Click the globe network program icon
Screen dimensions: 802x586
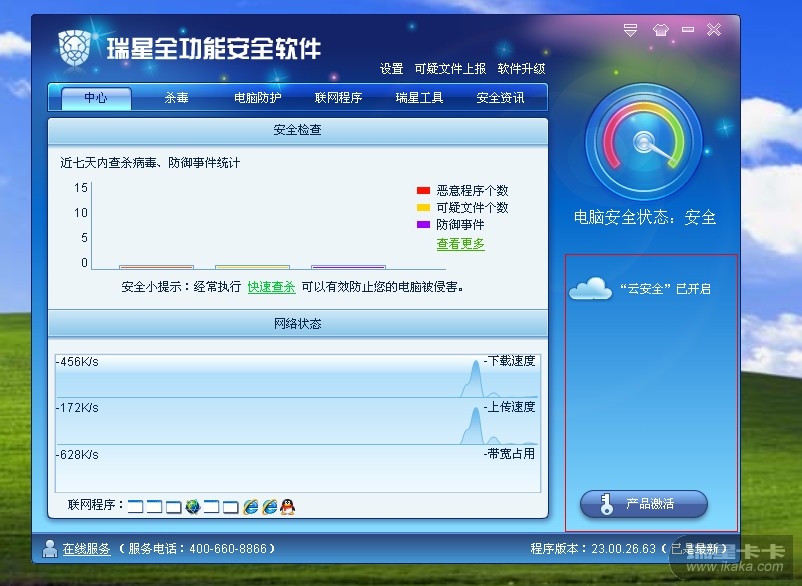(x=193, y=507)
